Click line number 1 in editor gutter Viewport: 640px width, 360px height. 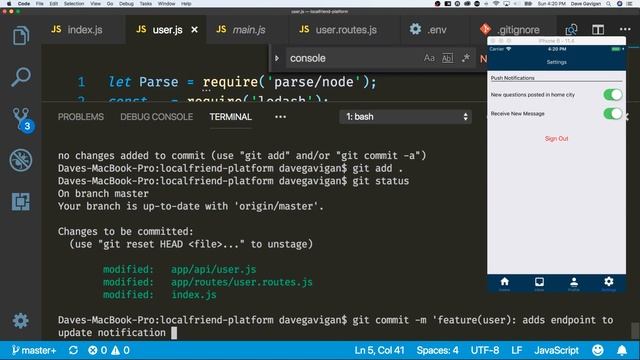(x=82, y=82)
